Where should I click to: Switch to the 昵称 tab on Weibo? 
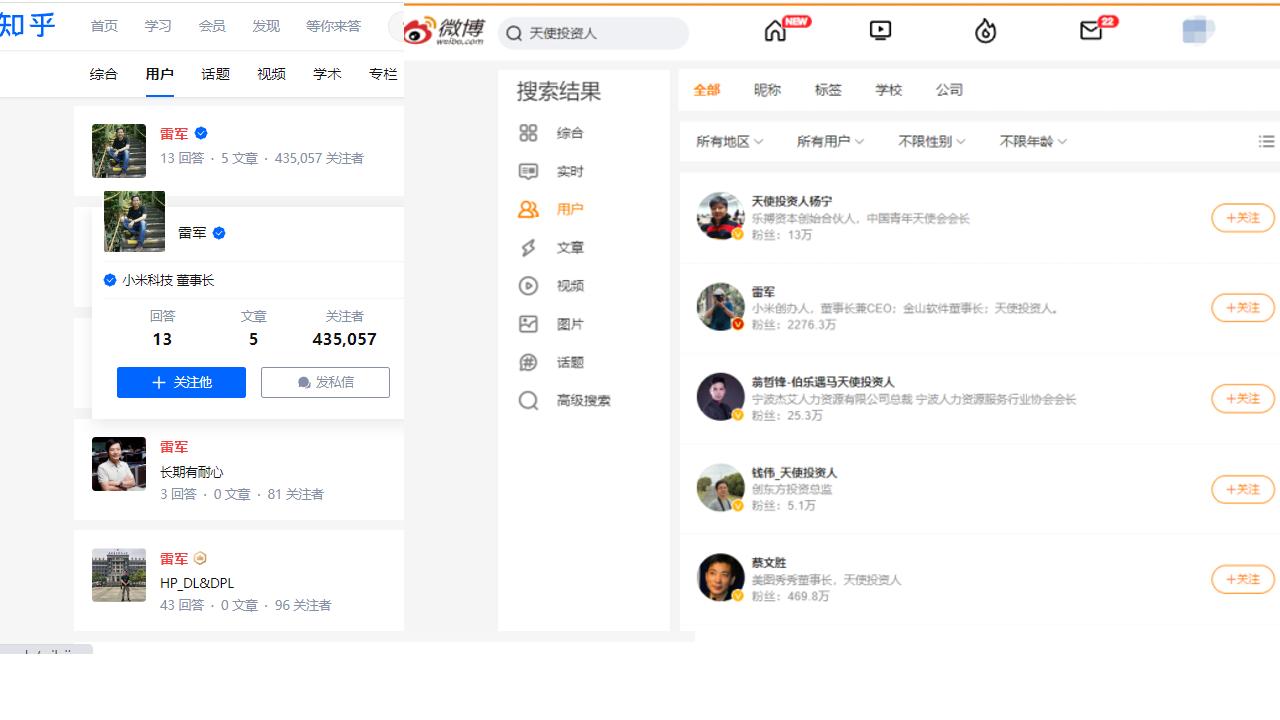766,90
